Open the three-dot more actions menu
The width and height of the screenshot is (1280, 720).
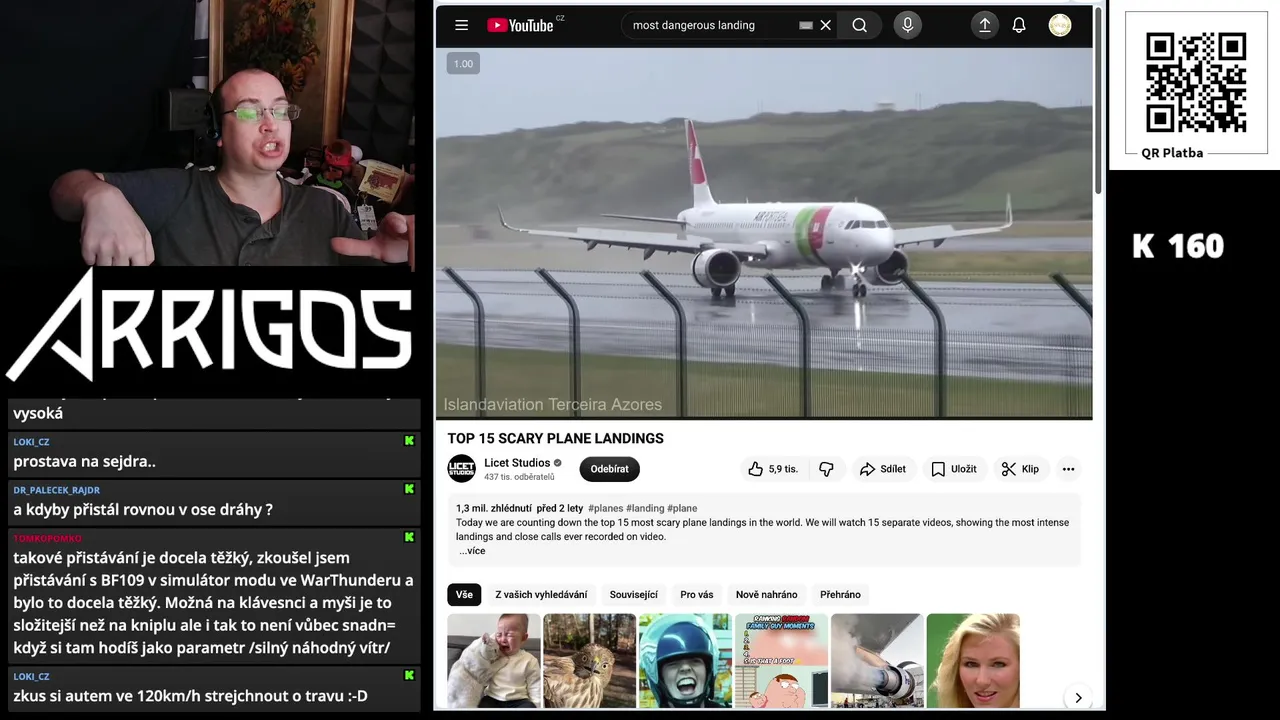click(1068, 469)
